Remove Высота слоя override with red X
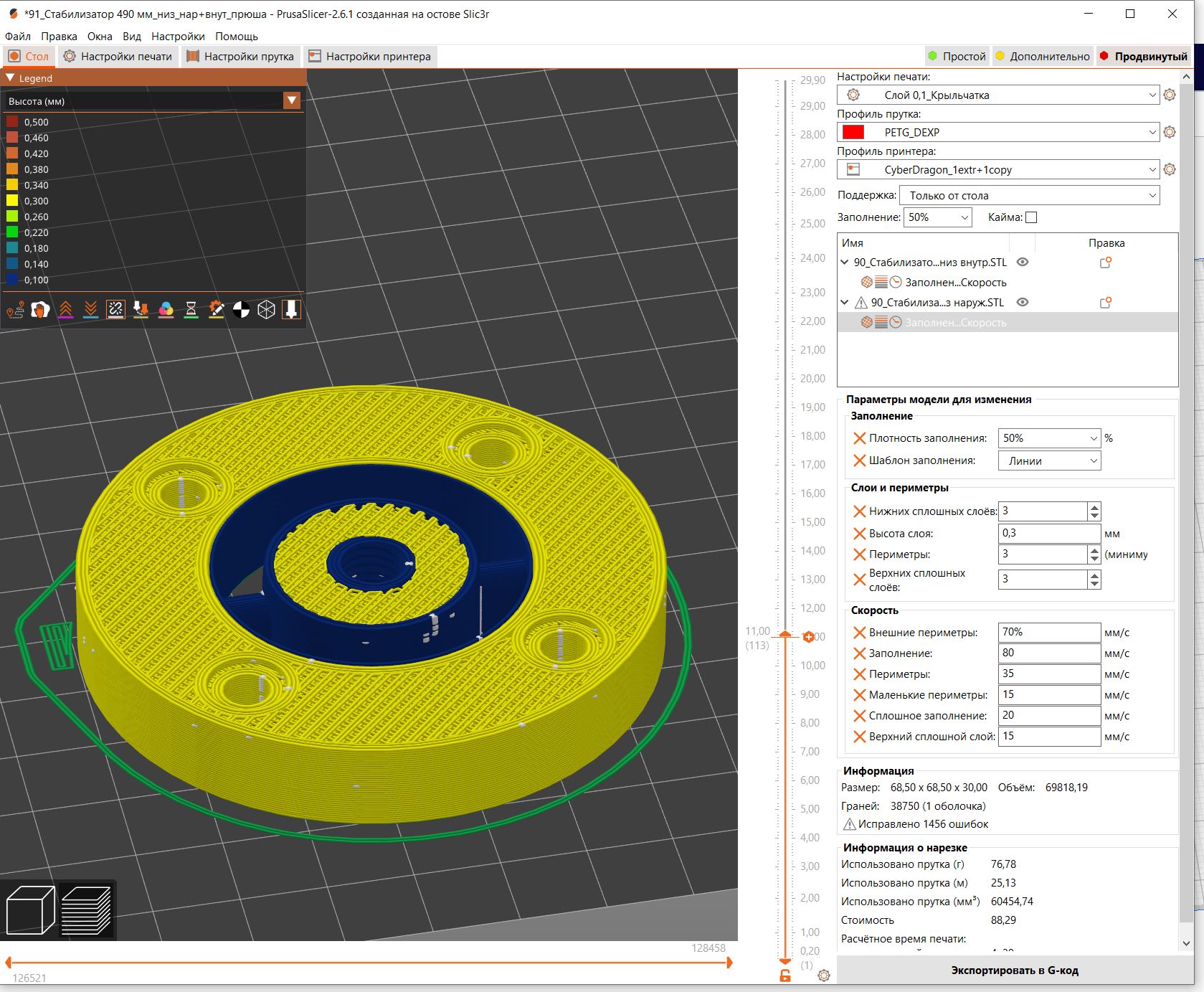The width and height of the screenshot is (1204, 992). (x=859, y=534)
